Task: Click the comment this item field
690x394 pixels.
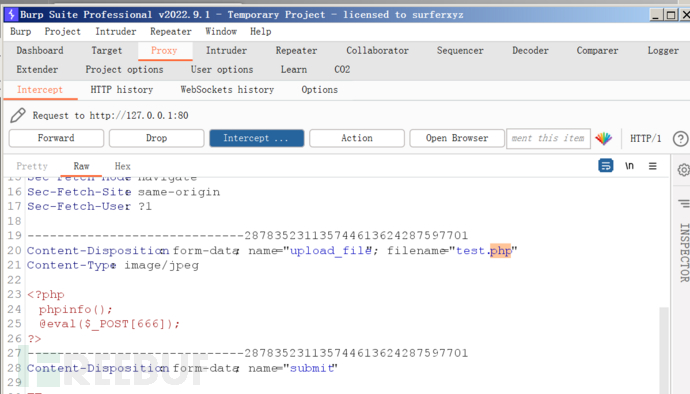Action: point(548,138)
